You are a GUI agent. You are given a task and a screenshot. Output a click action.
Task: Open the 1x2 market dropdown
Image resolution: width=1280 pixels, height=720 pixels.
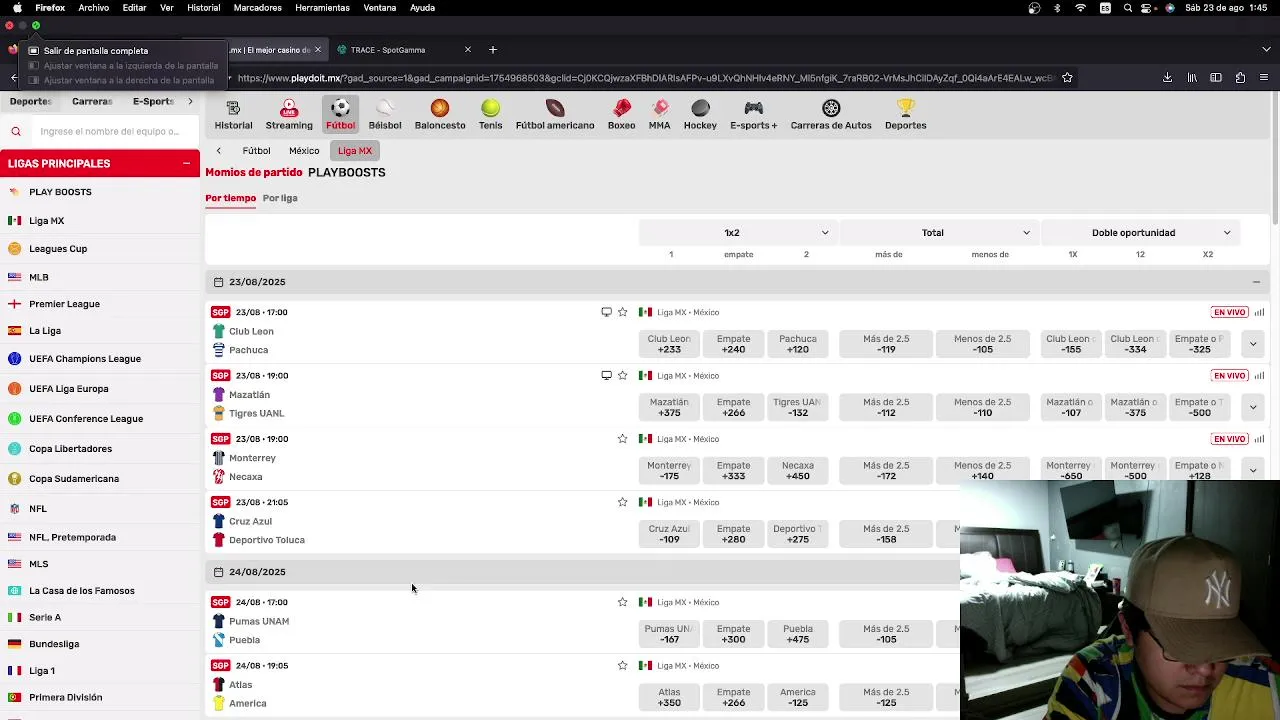[737, 233]
